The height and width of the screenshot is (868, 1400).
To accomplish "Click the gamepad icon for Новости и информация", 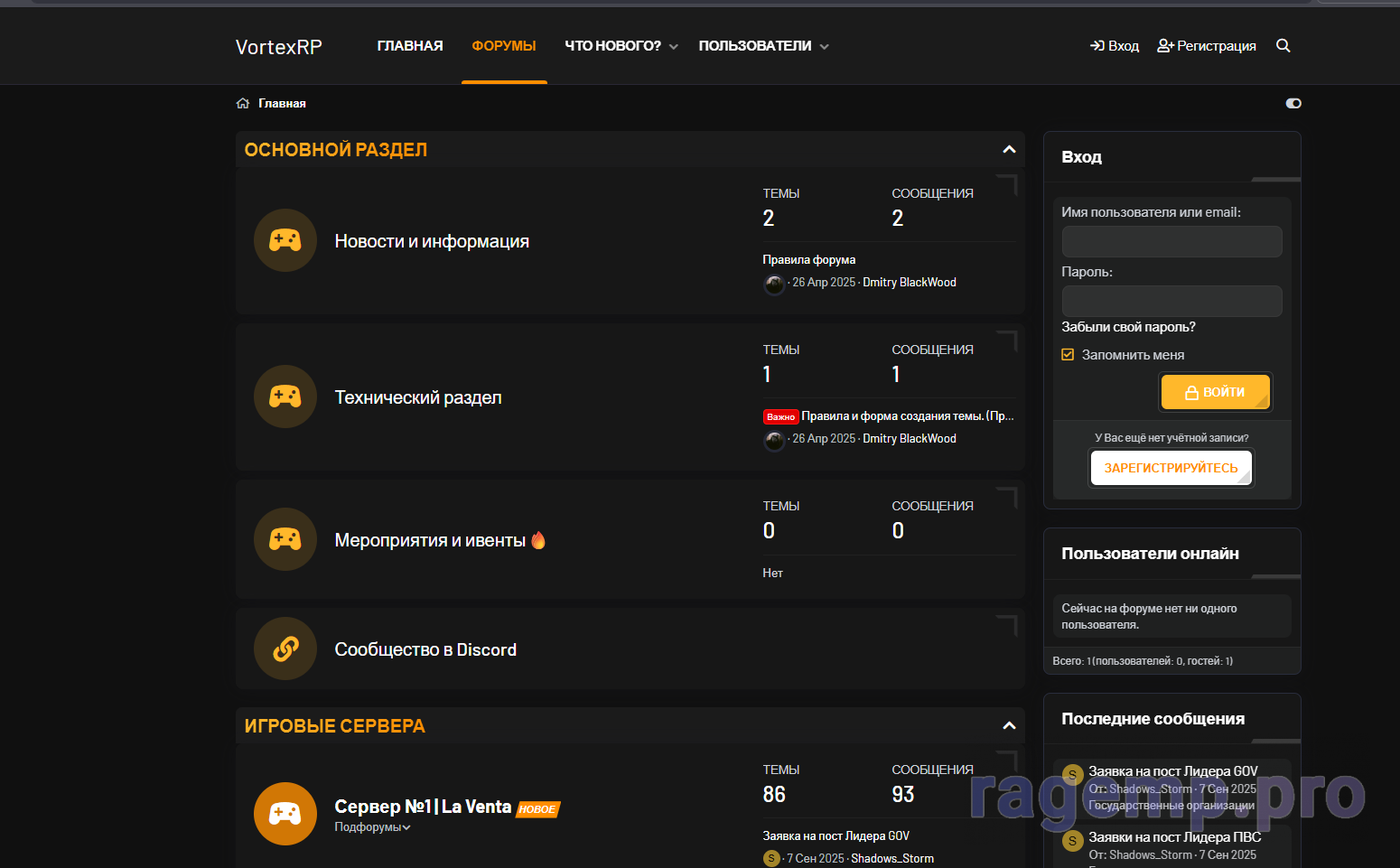I will click(x=285, y=240).
